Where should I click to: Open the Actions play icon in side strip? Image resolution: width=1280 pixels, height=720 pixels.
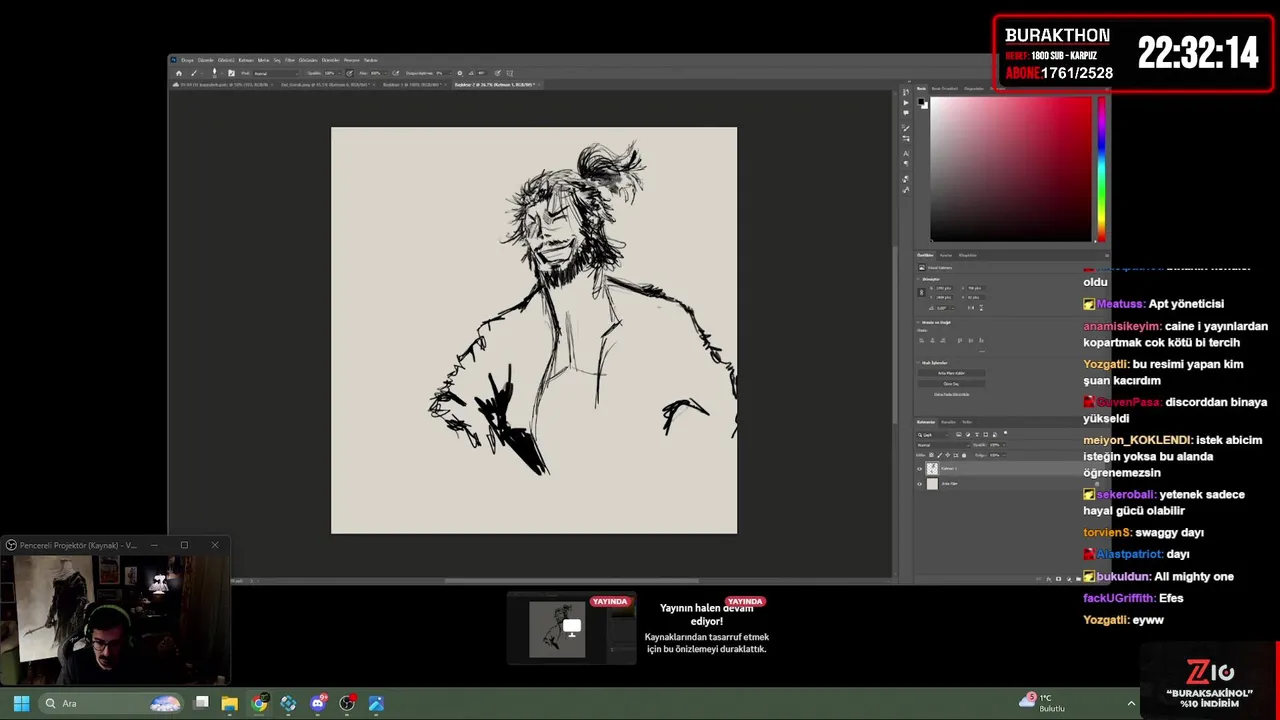point(906,103)
